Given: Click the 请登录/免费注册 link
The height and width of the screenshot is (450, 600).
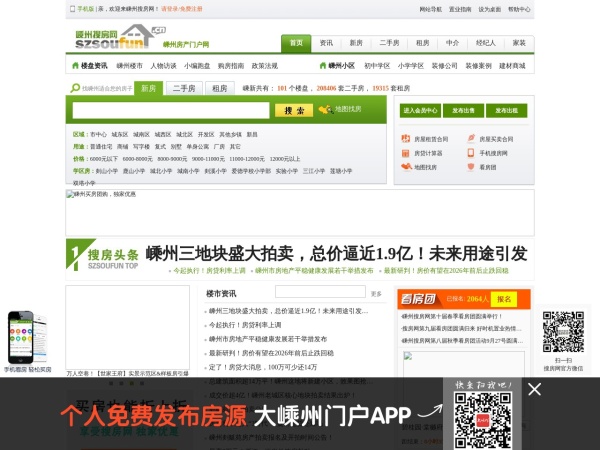Looking at the screenshot, I should pos(182,9).
